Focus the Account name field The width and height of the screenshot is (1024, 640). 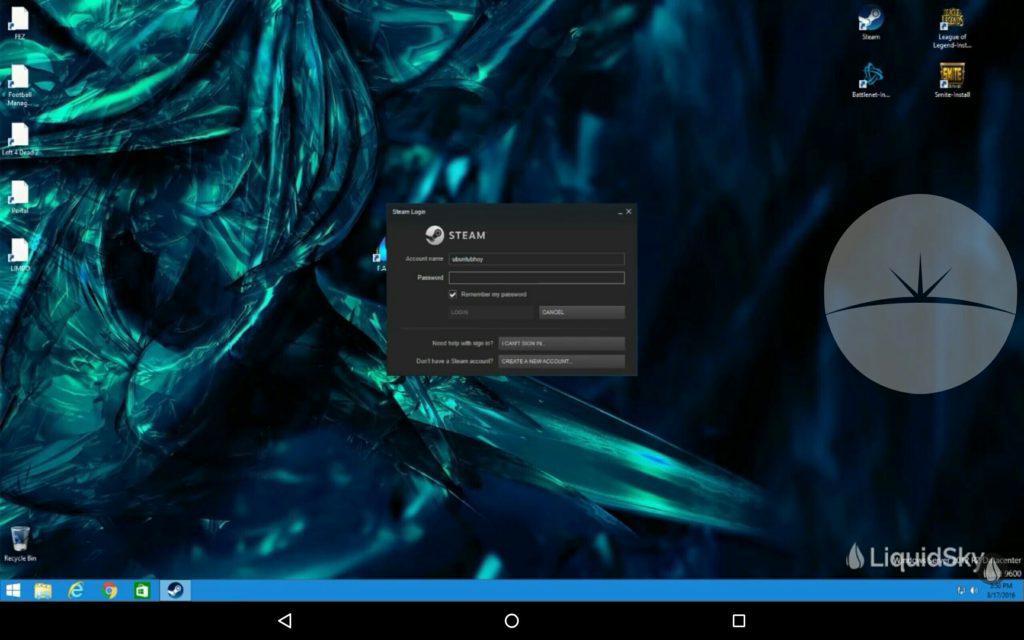(537, 259)
